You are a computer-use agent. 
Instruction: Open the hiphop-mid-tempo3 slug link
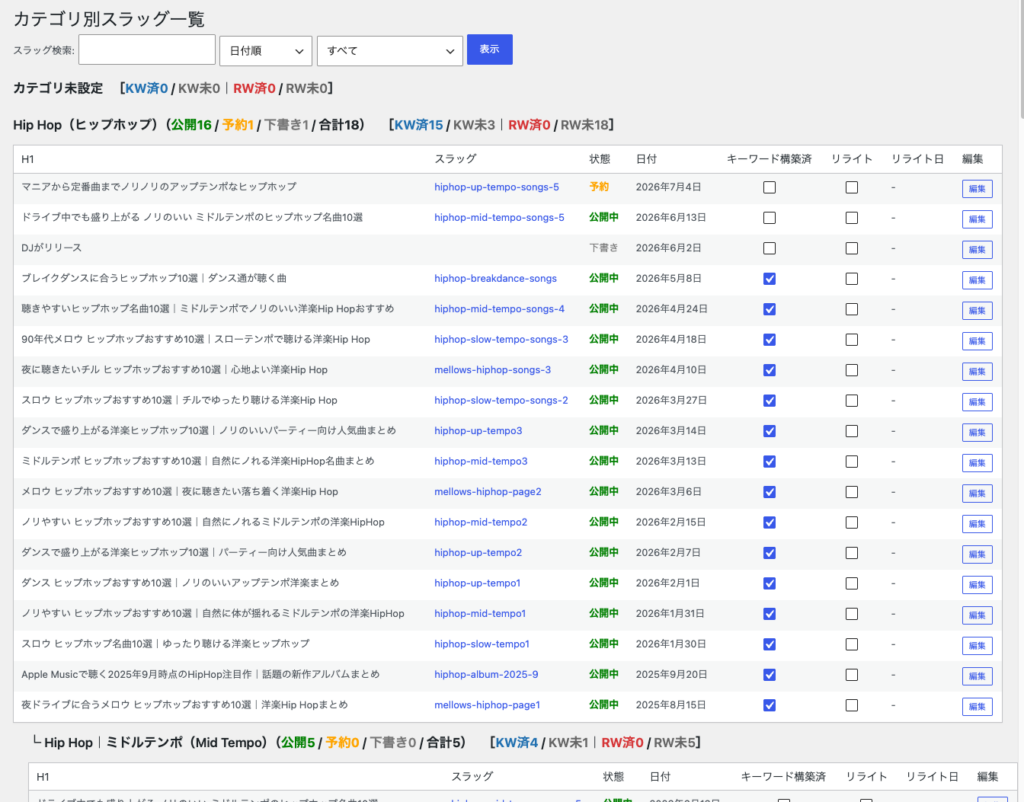click(x=481, y=461)
